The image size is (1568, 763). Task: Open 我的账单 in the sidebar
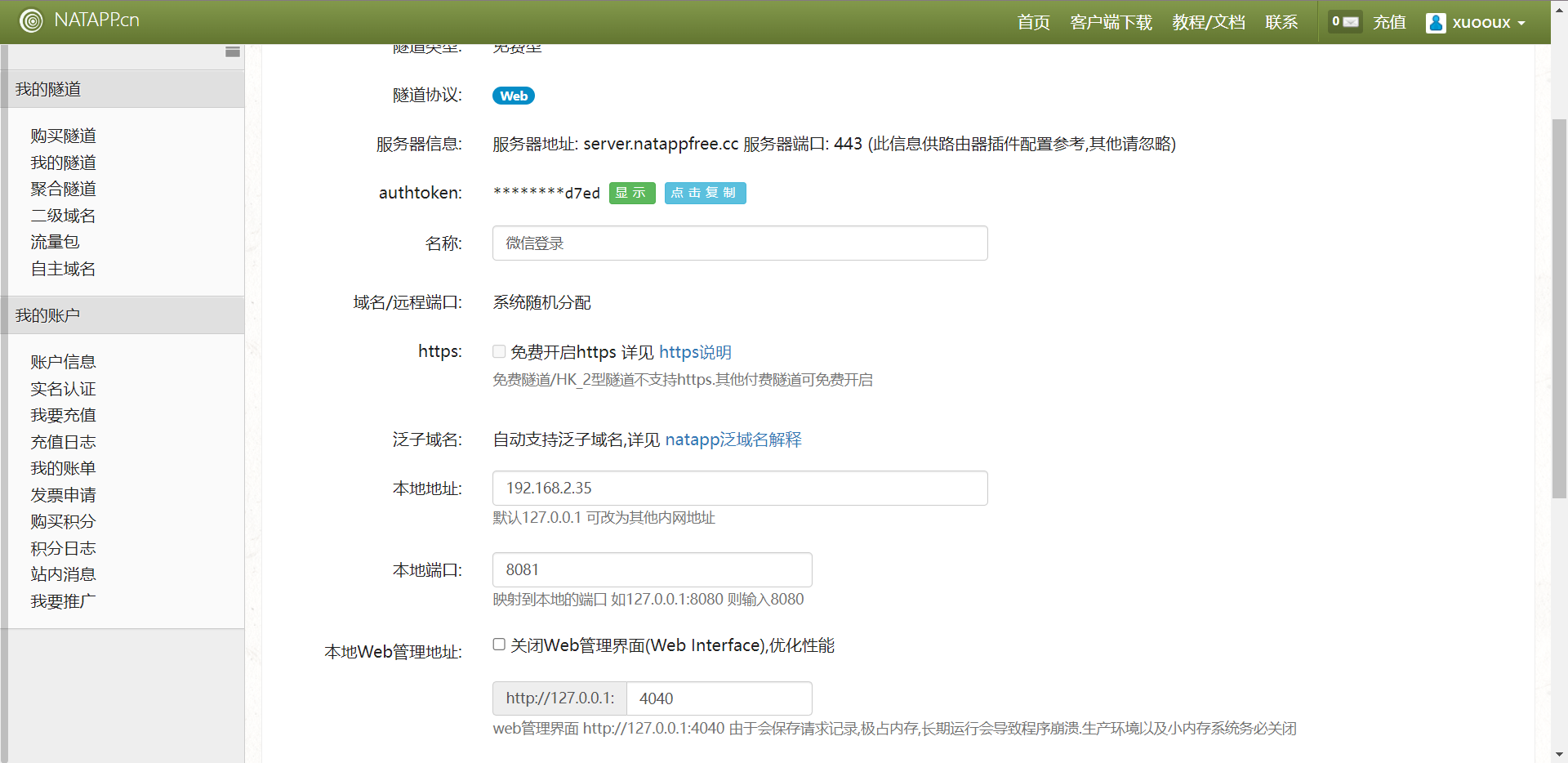pos(64,468)
